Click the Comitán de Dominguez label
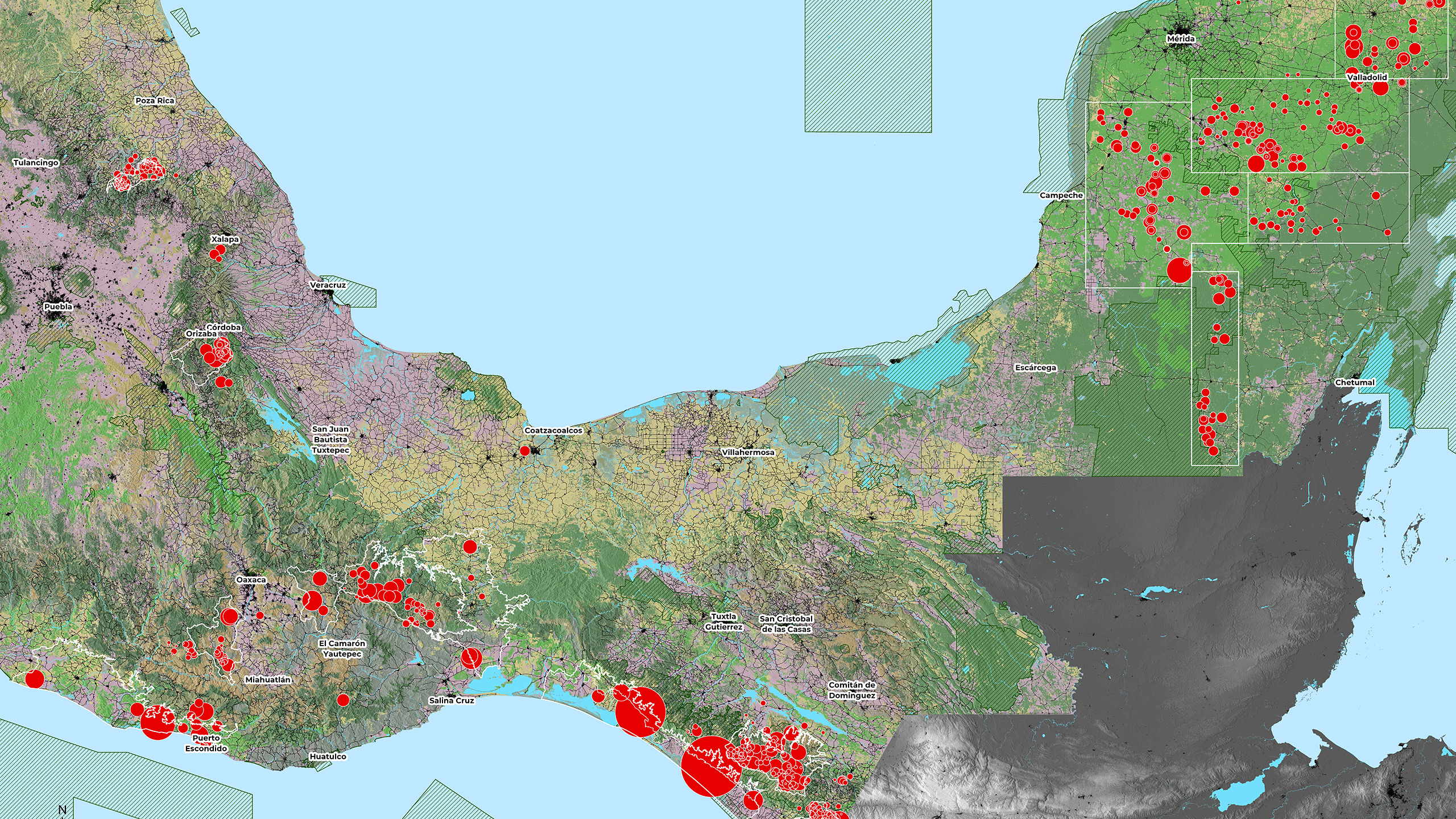 [x=852, y=690]
